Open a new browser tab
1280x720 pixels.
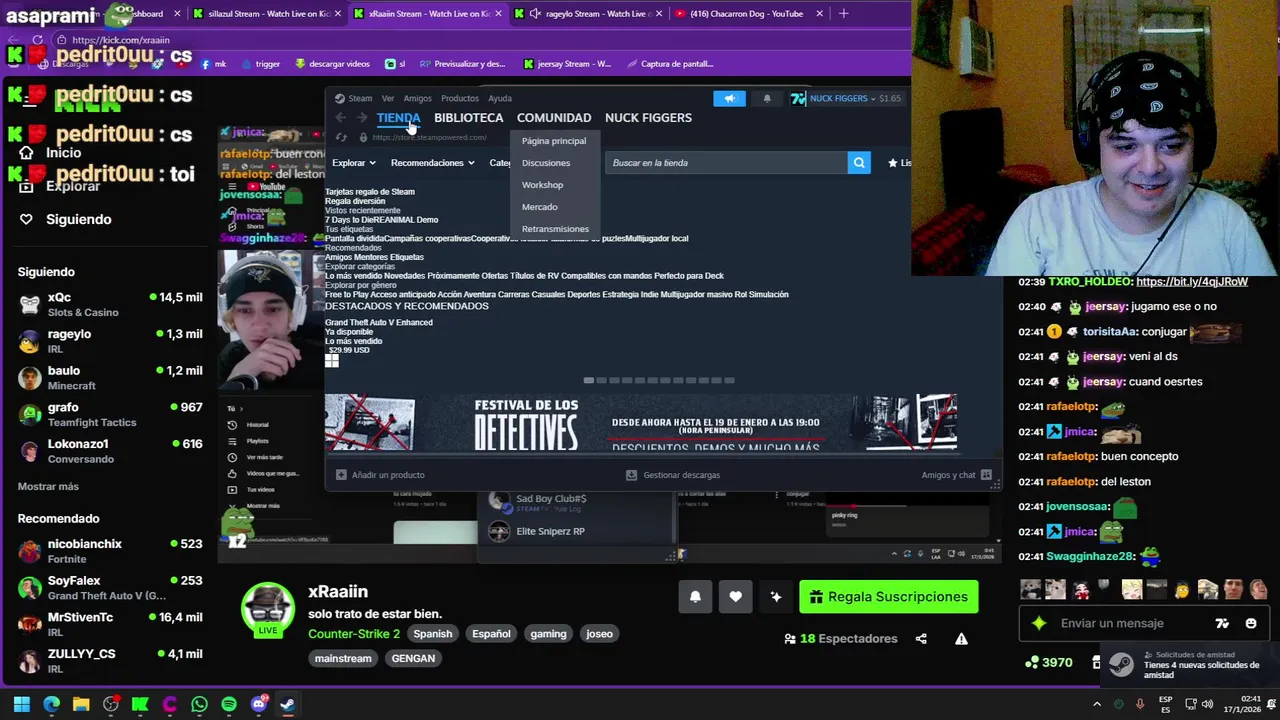pyautogui.click(x=843, y=14)
